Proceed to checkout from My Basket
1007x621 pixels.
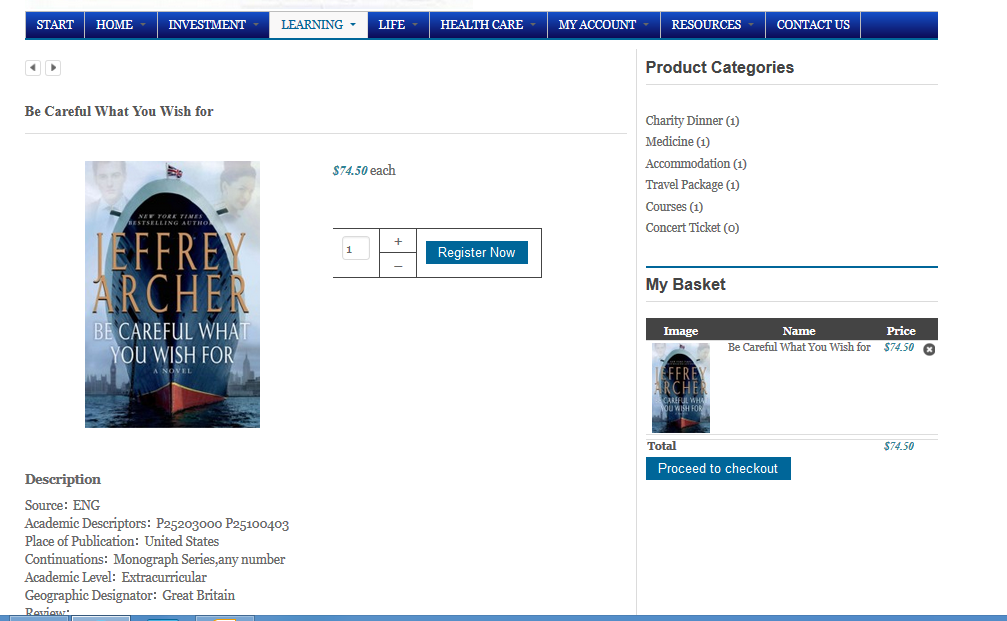point(718,469)
